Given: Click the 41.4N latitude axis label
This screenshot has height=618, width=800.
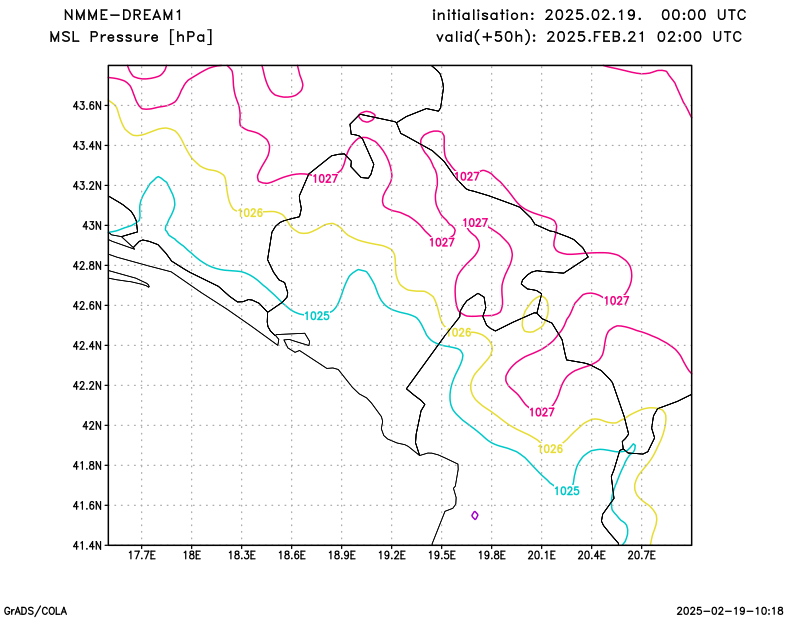Looking at the screenshot, I should point(87,545).
